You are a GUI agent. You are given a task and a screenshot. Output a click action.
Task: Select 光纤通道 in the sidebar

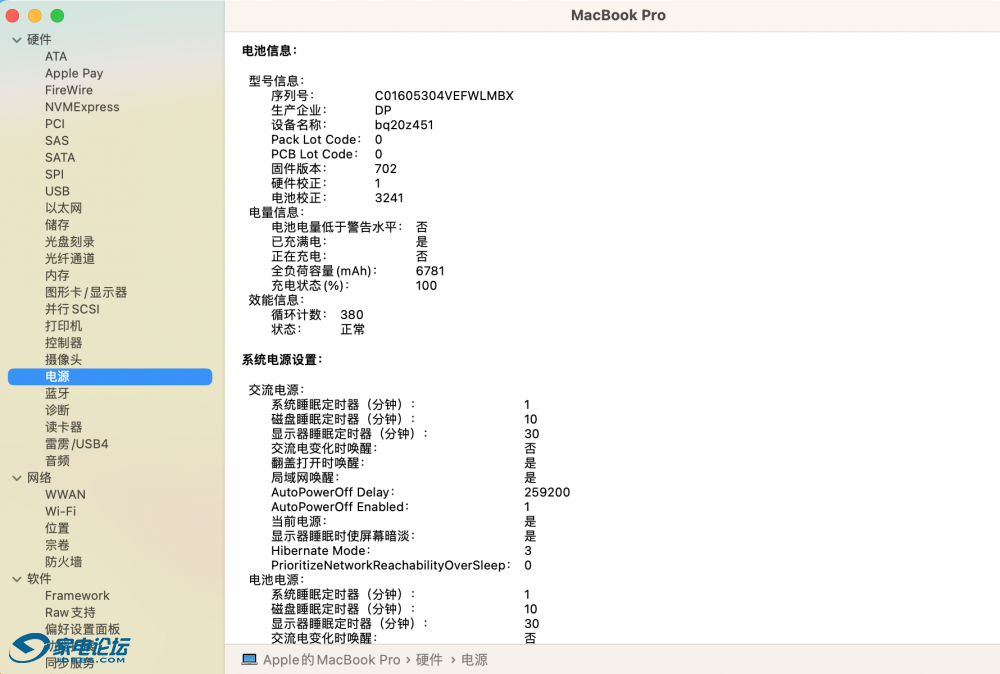pos(70,258)
